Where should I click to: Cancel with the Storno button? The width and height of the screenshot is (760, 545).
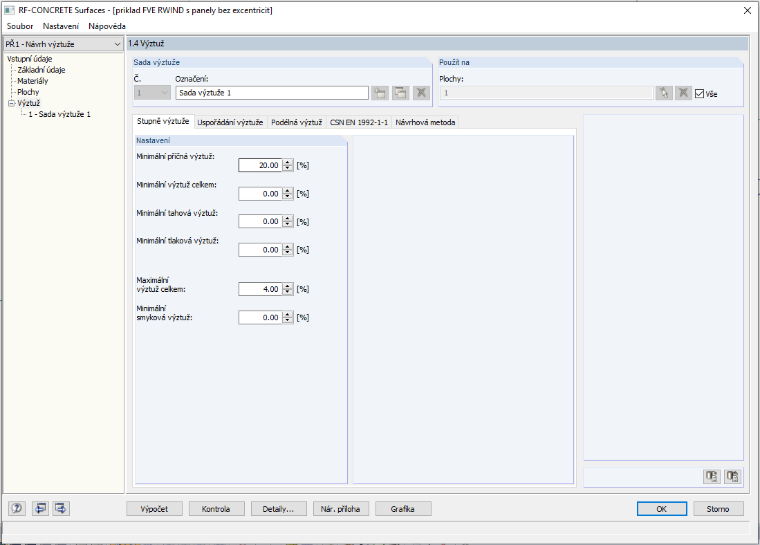click(x=718, y=509)
